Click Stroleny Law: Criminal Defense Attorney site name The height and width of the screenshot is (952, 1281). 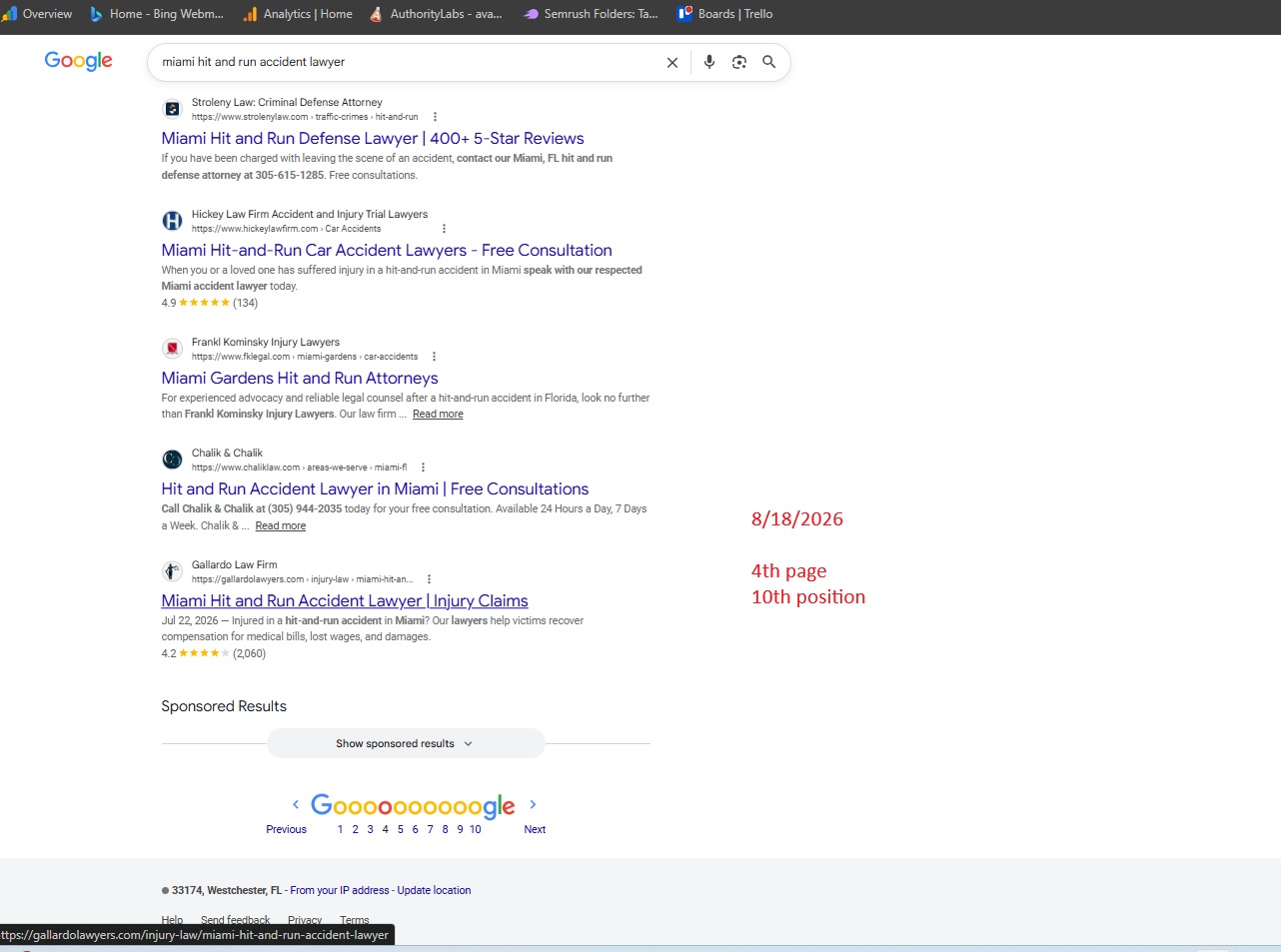coord(287,103)
